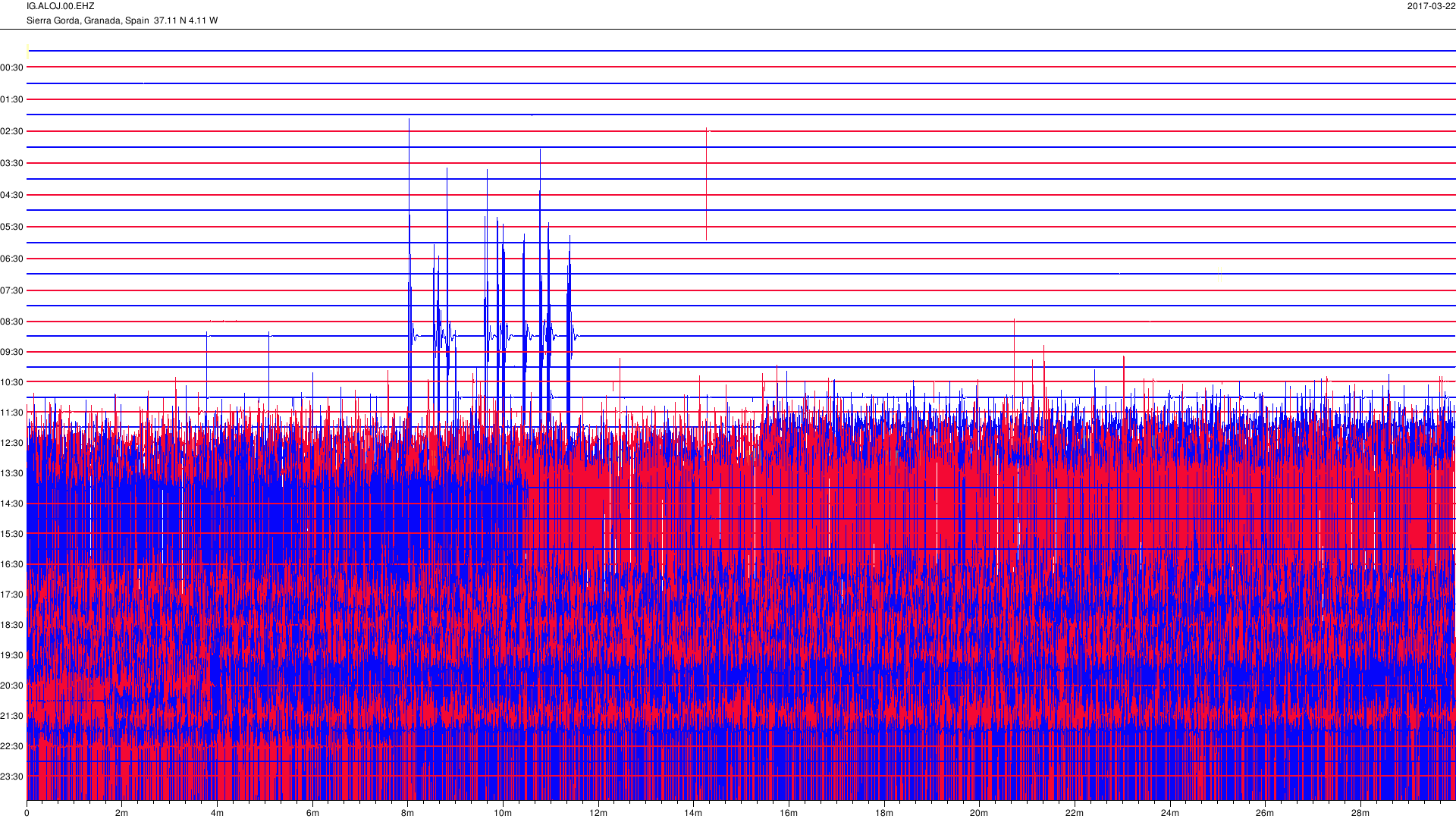Click the 08:30 time label

click(12, 322)
